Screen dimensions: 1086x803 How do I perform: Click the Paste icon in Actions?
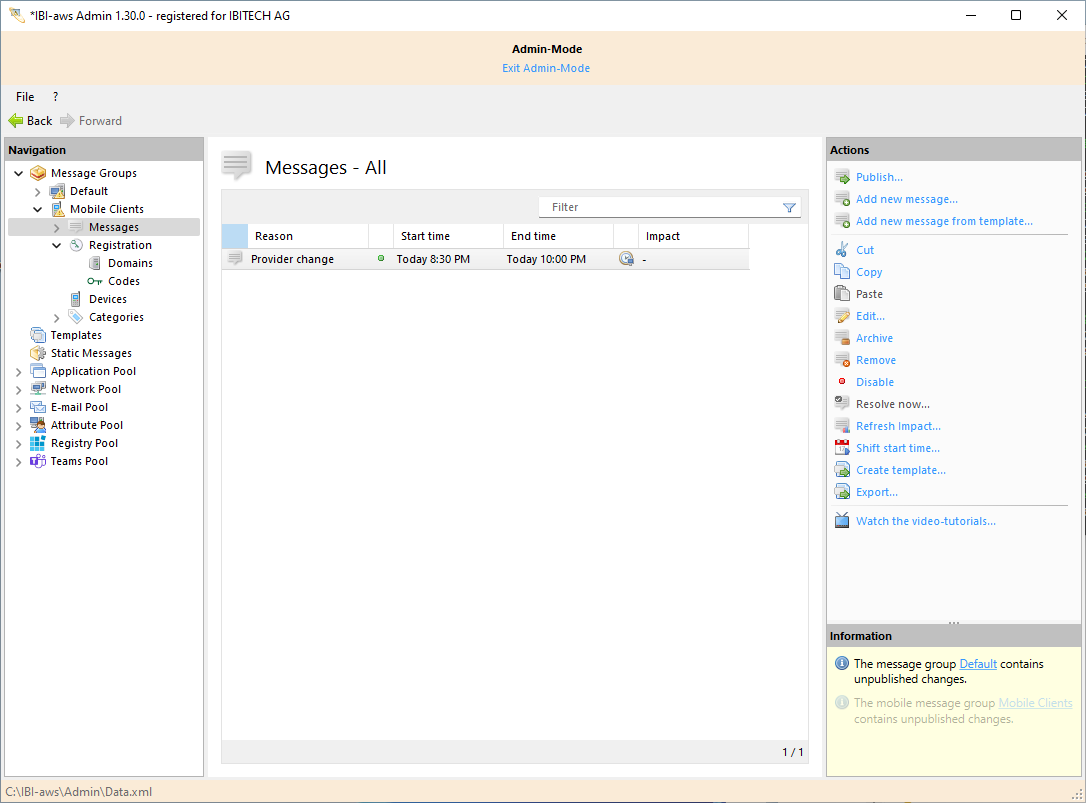[x=841, y=293]
